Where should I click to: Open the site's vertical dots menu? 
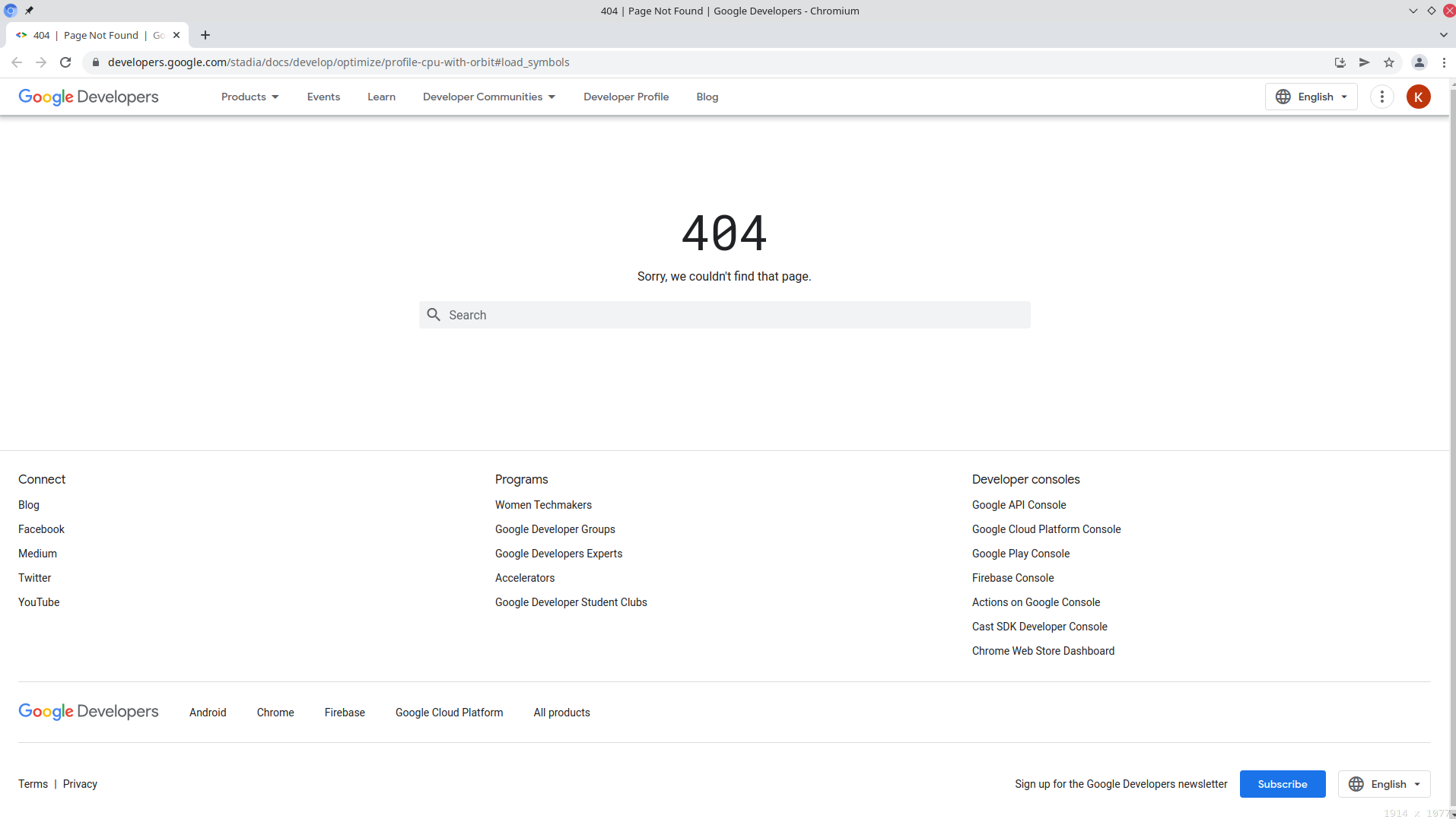pyautogui.click(x=1382, y=97)
